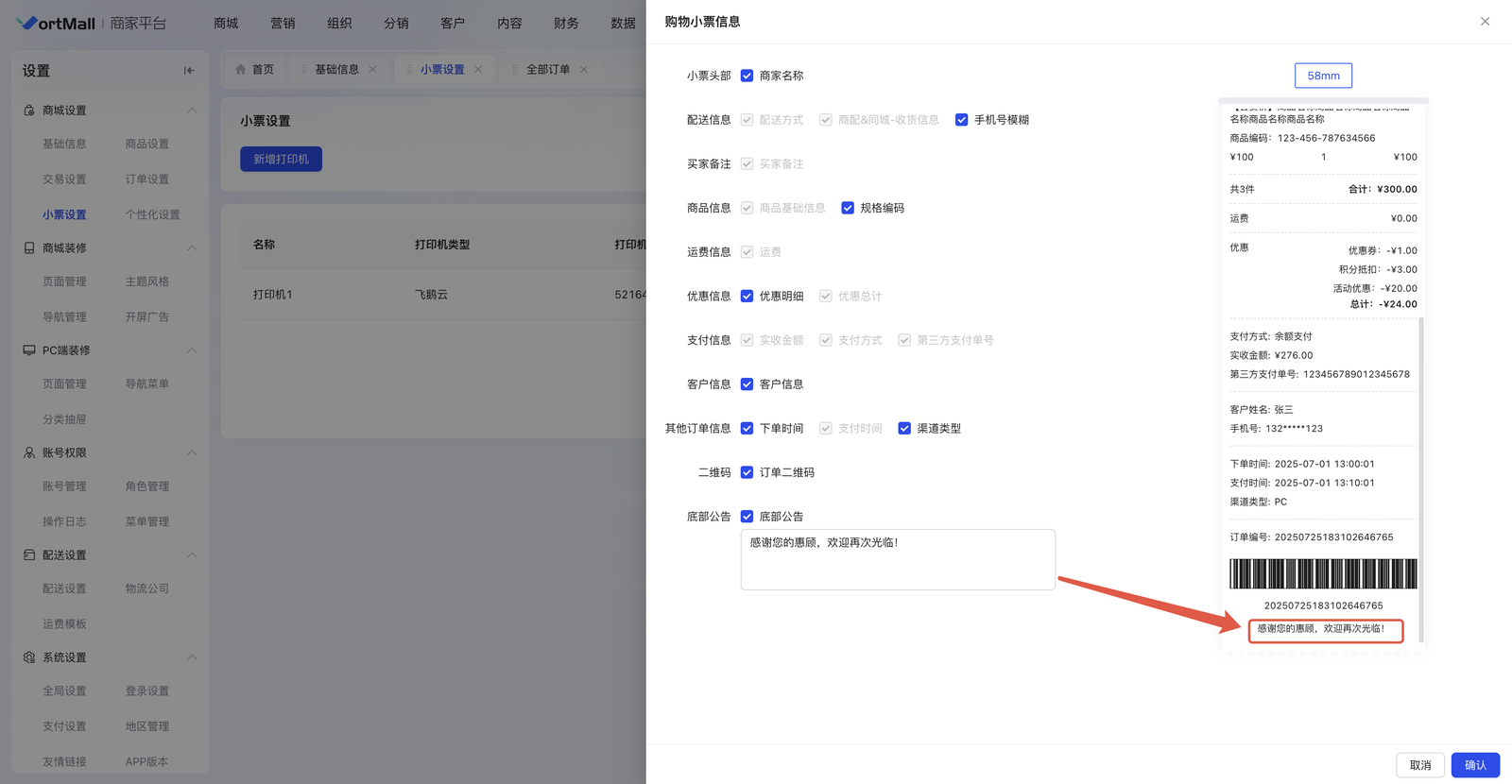The height and width of the screenshot is (784, 1512).
Task: Click the 新增打印机 button
Action: 281,160
